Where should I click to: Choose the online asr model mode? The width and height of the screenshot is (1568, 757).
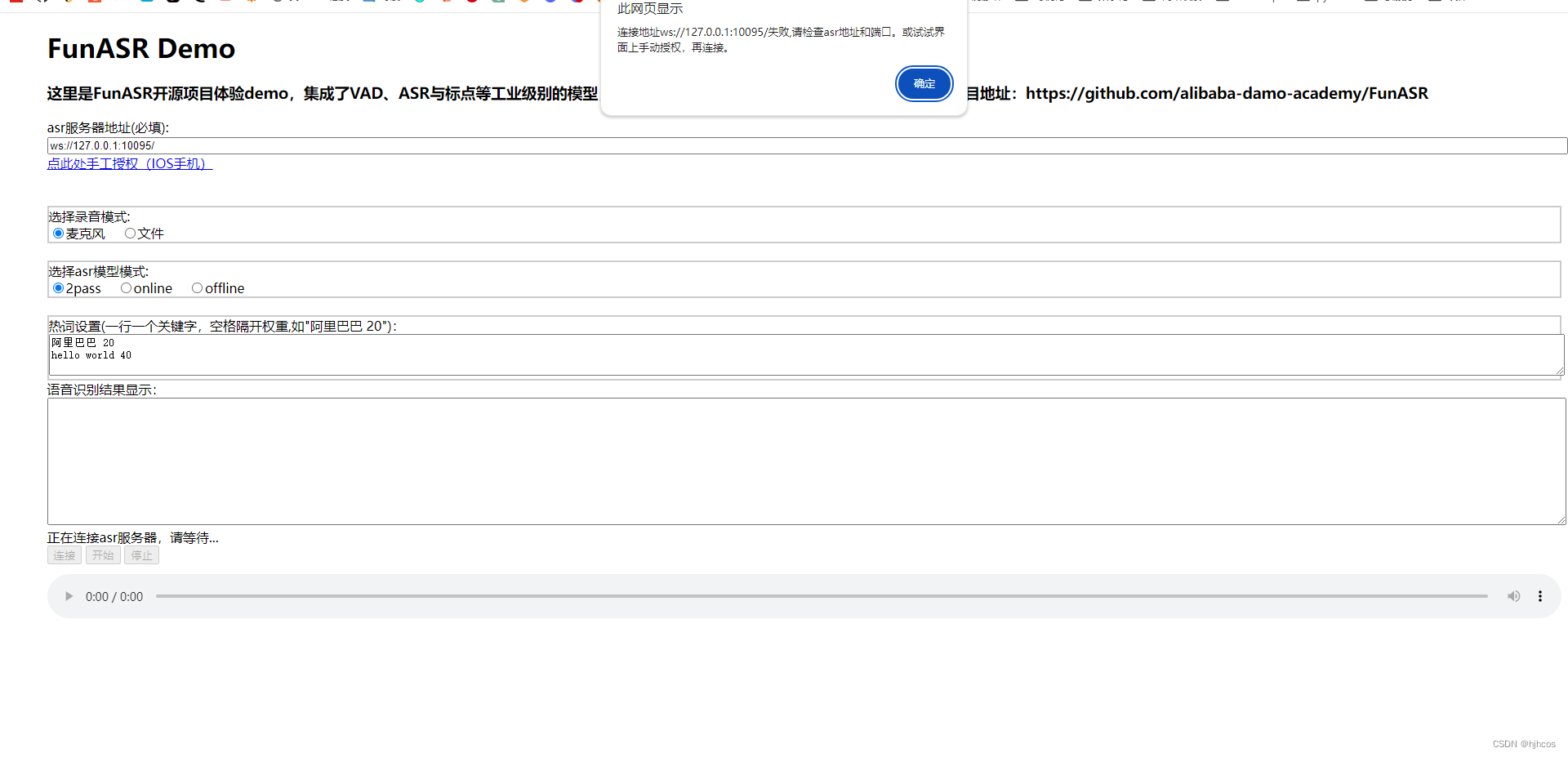pos(126,288)
